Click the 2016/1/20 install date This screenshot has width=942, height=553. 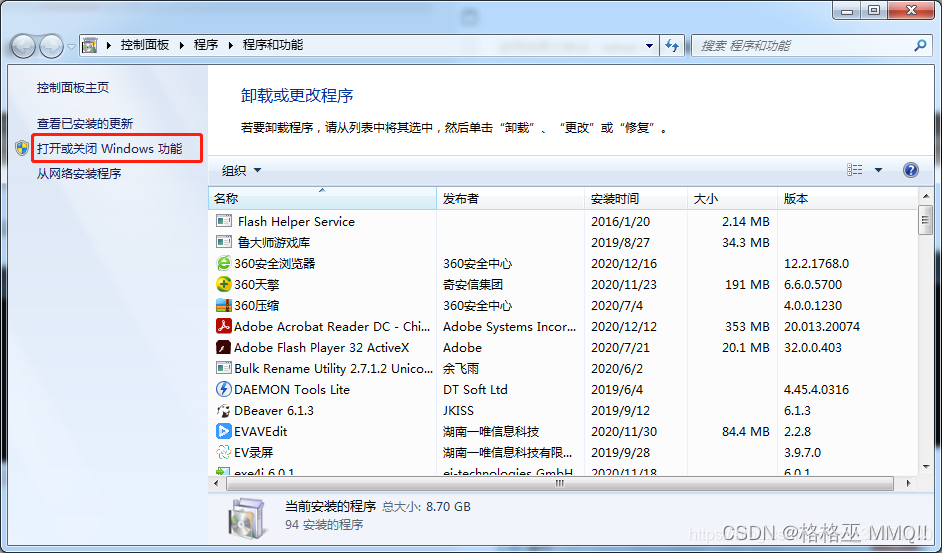coord(621,221)
